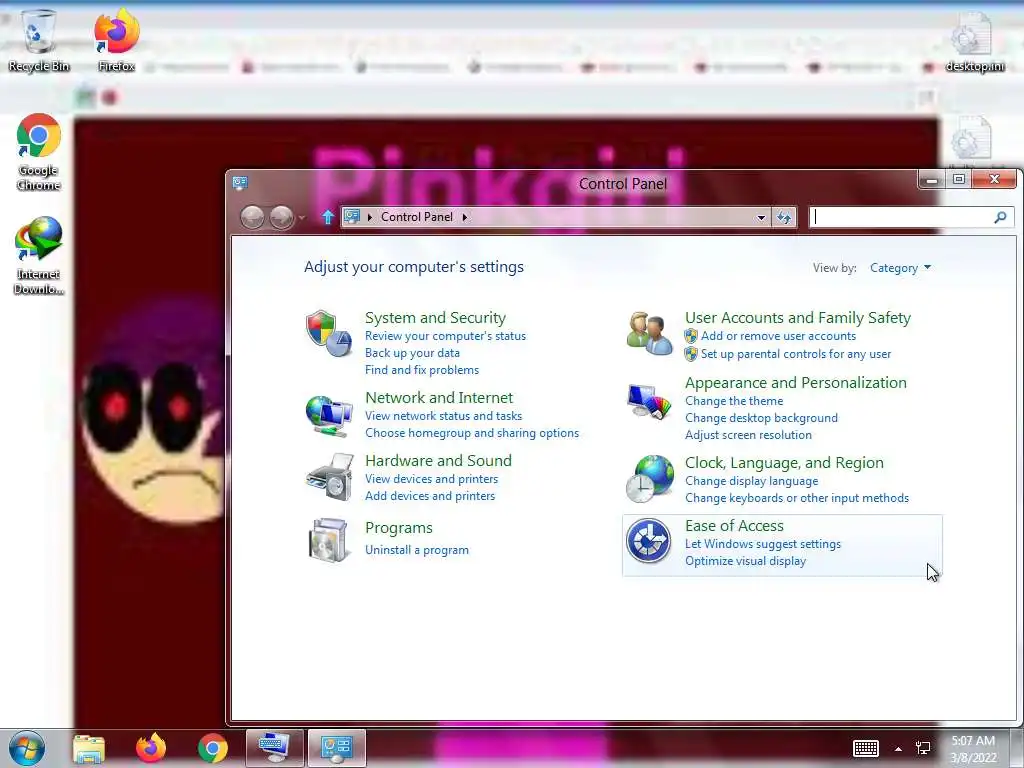Click Add or remove user accounts
This screenshot has height=768, width=1024.
click(x=778, y=336)
